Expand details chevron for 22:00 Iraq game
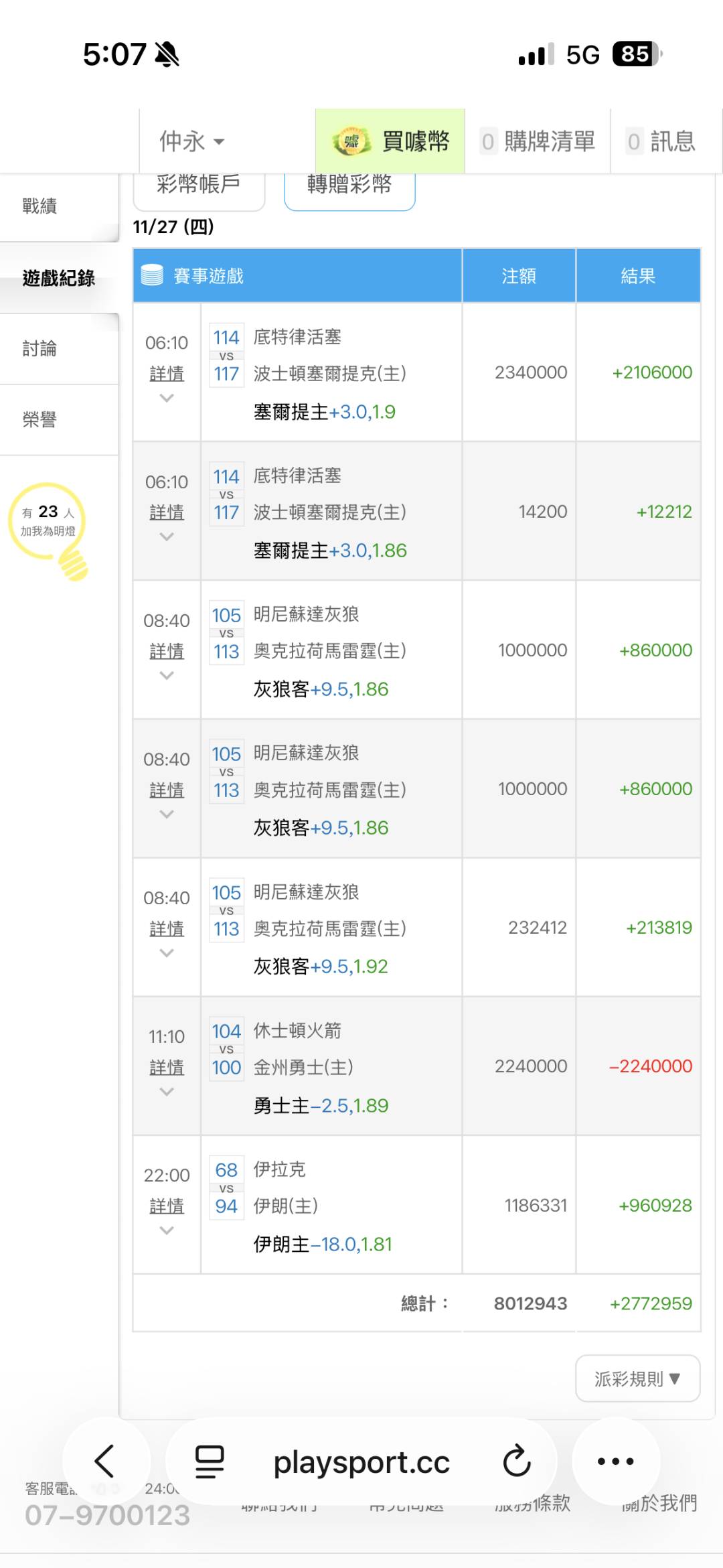Image resolution: width=723 pixels, height=1568 pixels. tap(167, 1230)
